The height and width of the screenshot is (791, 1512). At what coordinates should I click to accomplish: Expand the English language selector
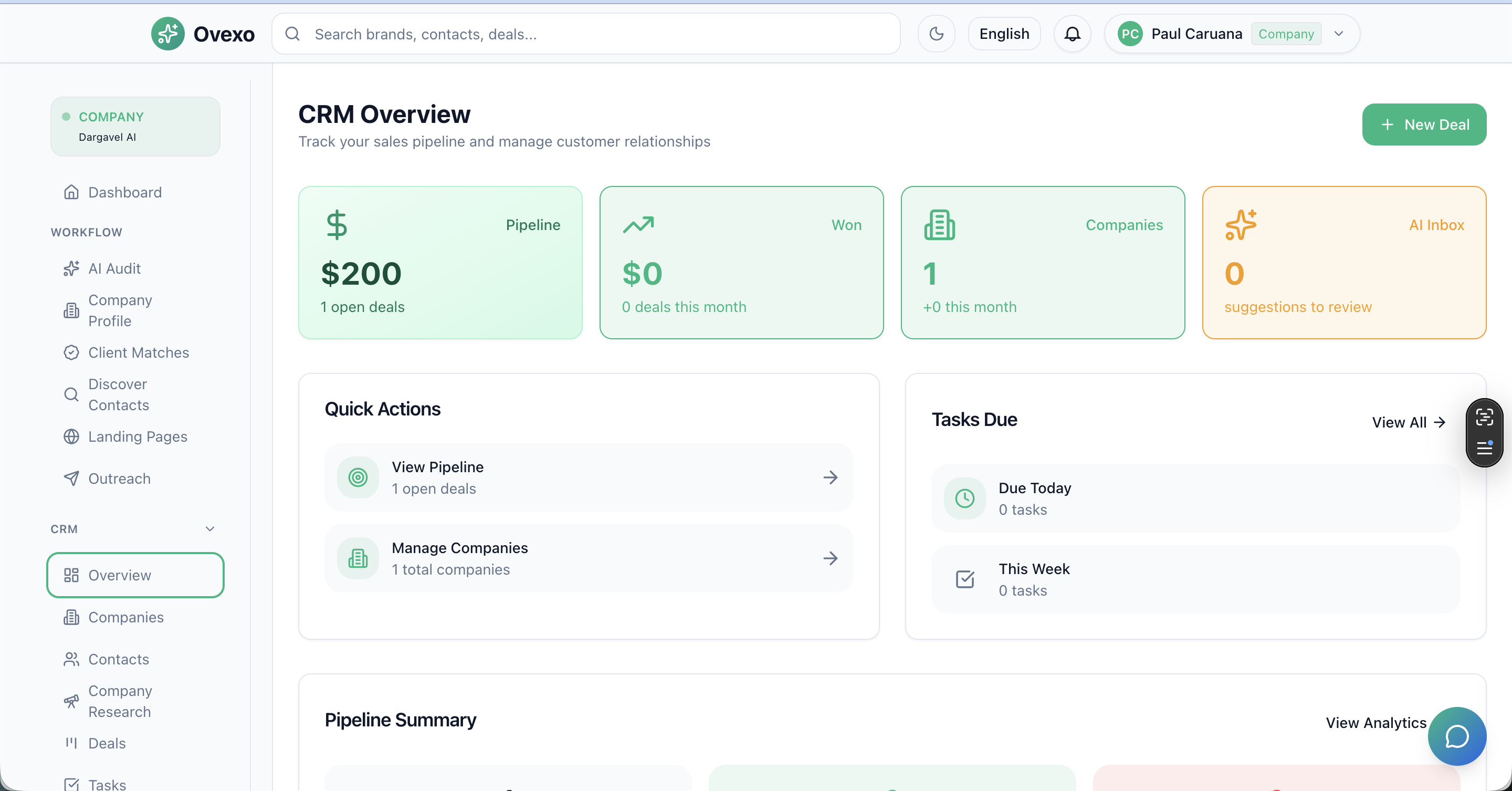click(1004, 34)
